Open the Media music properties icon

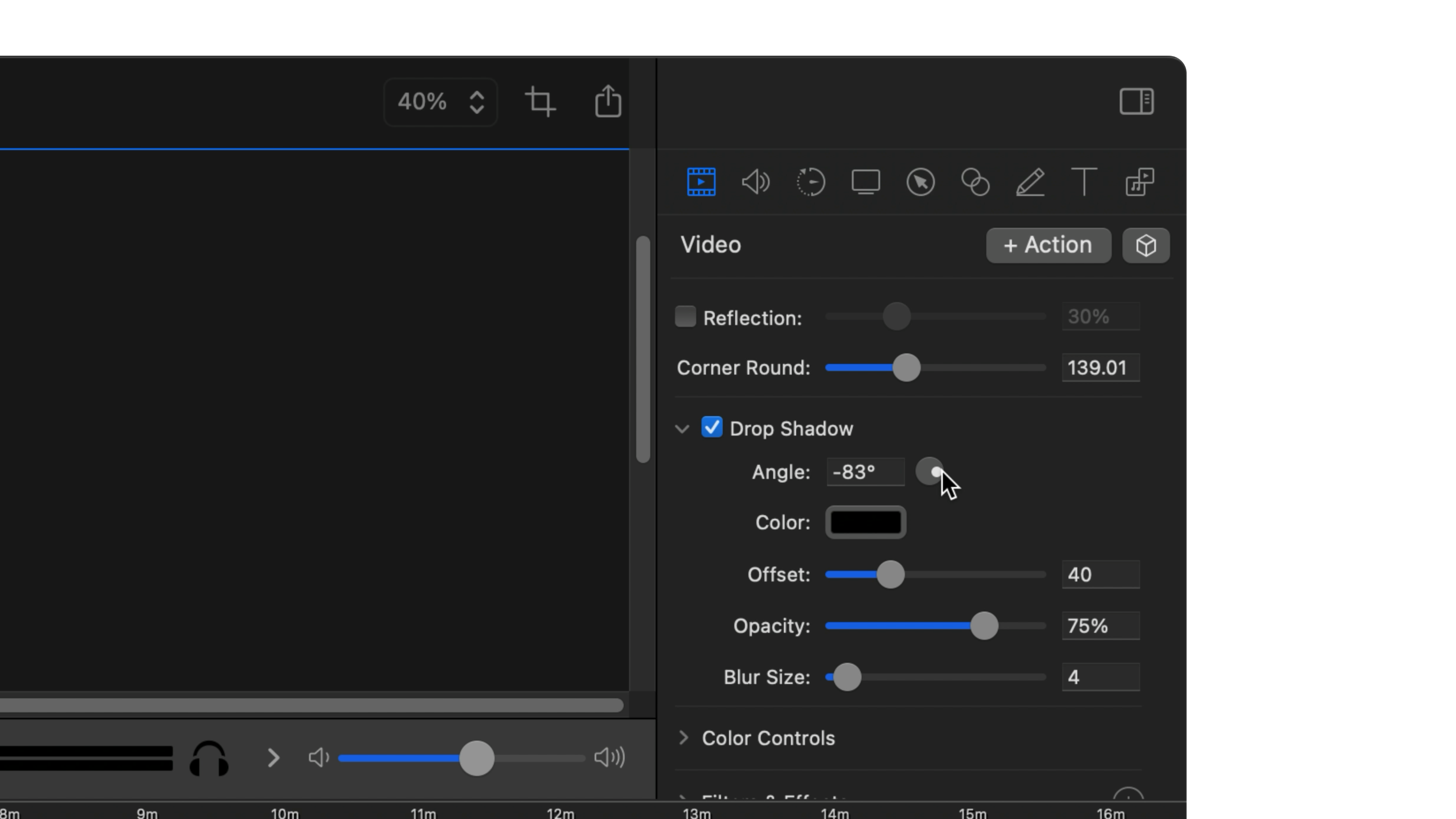1139,182
